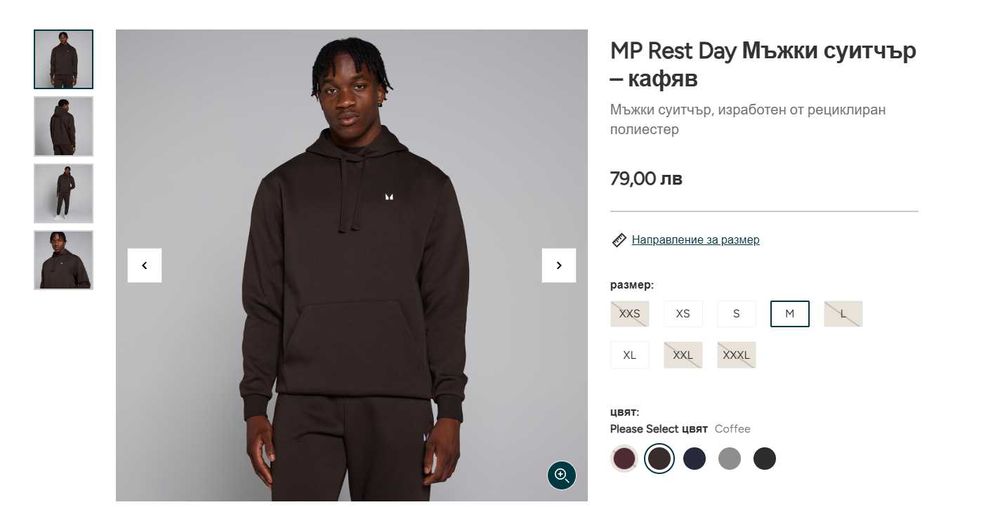Choose size M
1000x507 pixels.
pyautogui.click(x=790, y=314)
